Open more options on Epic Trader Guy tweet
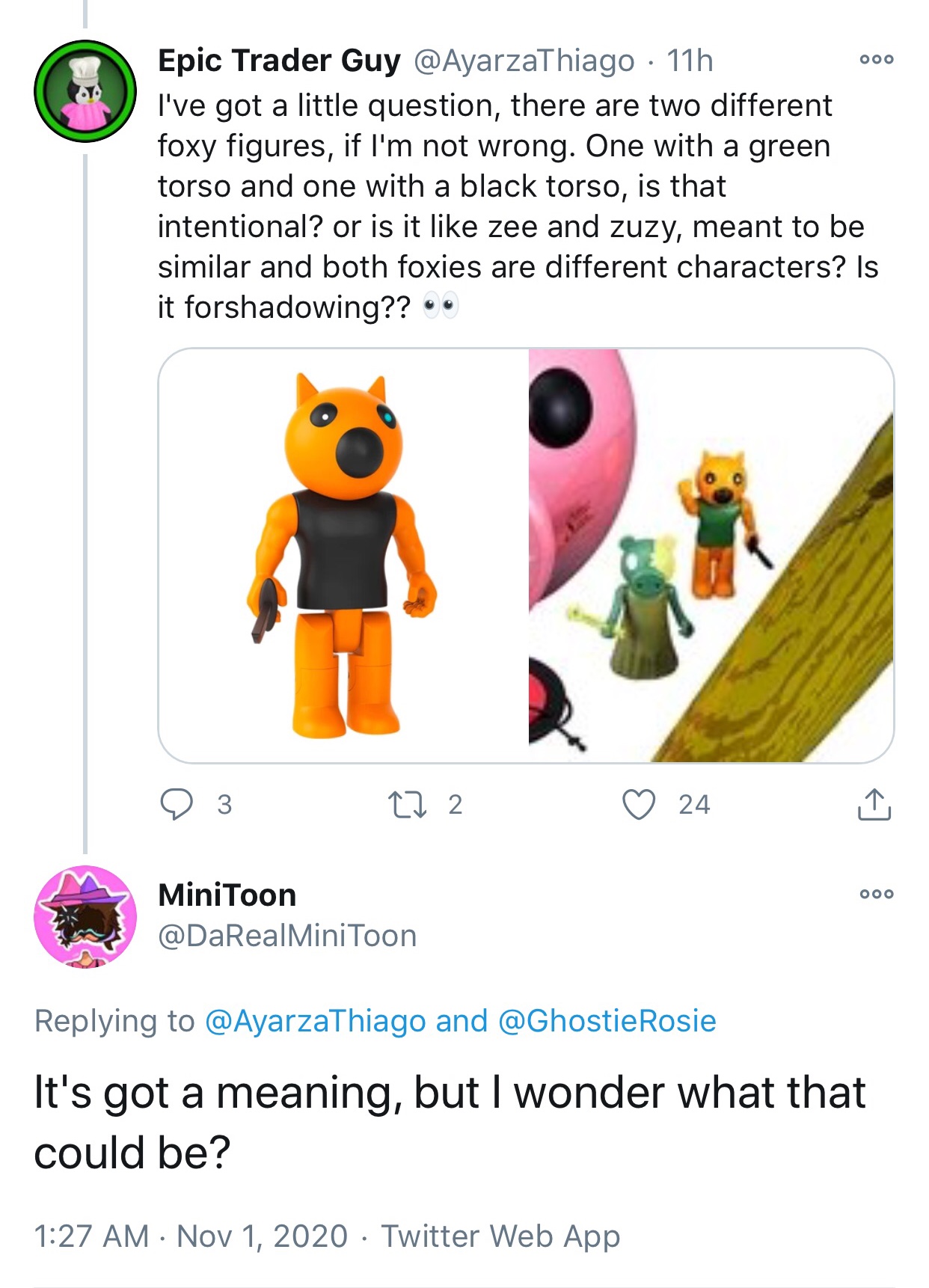This screenshot has height=1288, width=929. tap(876, 60)
